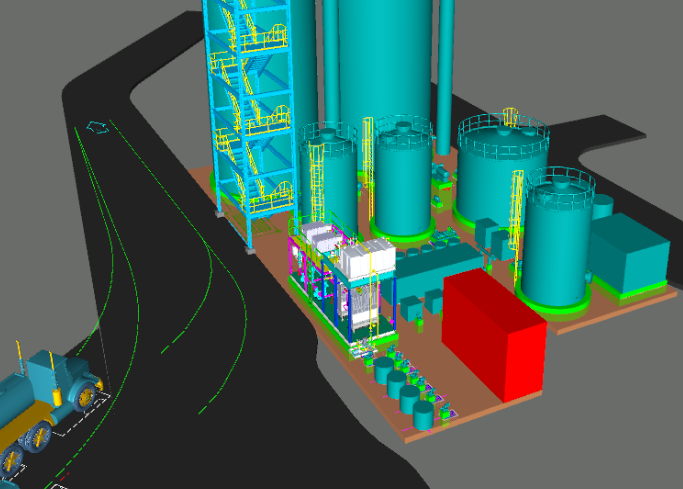Click the white arrow marker on the road
This screenshot has height=489, width=683.
(x=98, y=127)
